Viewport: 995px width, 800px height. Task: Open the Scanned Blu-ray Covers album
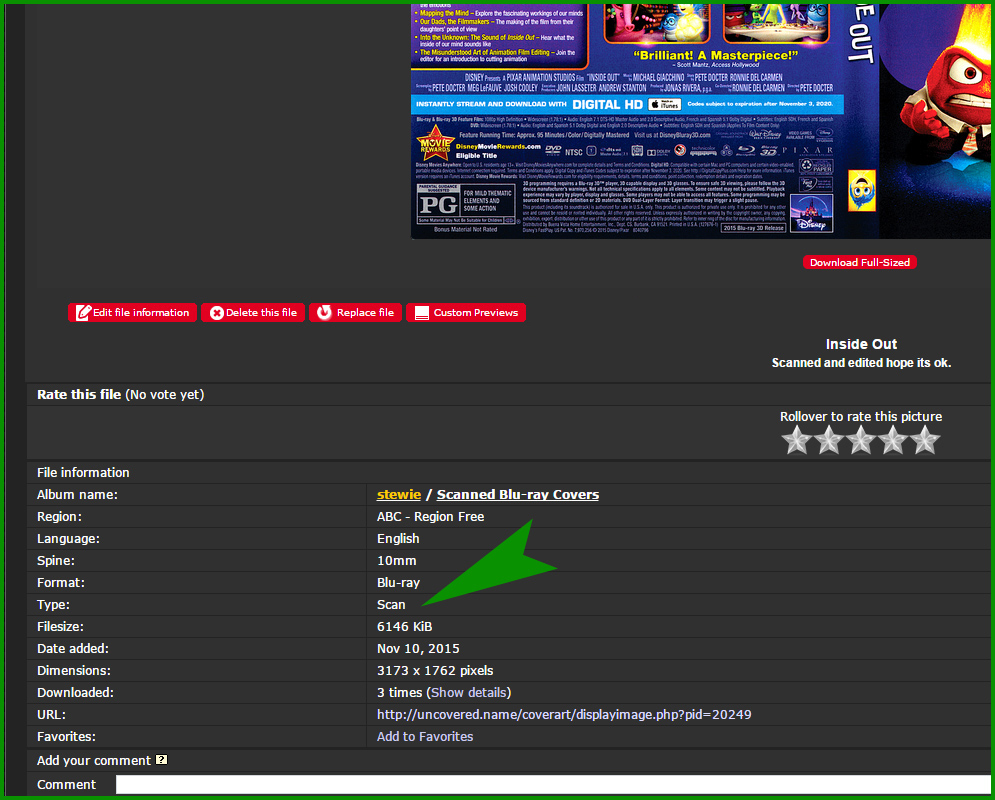tap(518, 495)
